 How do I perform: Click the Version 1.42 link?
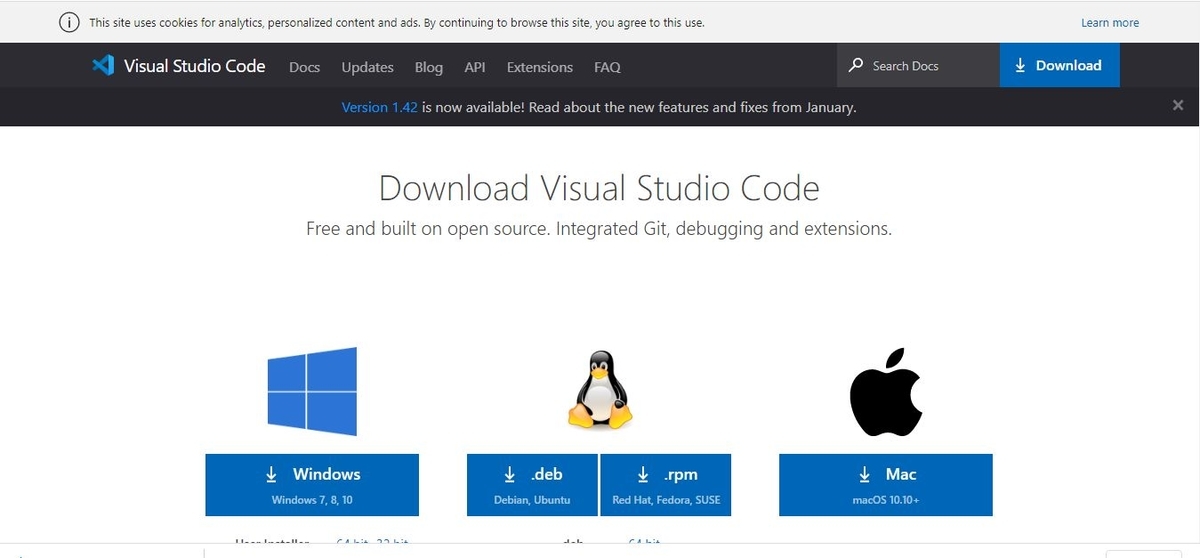[x=379, y=107]
